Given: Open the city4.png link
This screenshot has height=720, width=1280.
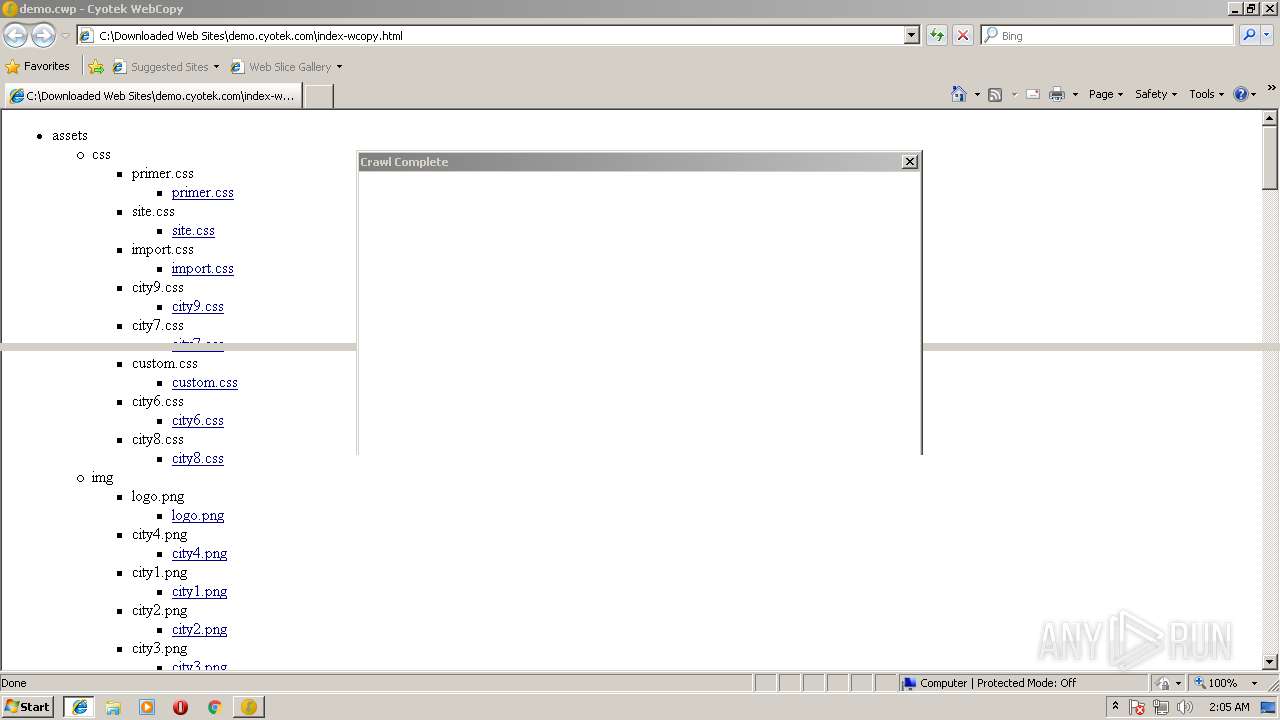Looking at the screenshot, I should tap(199, 553).
